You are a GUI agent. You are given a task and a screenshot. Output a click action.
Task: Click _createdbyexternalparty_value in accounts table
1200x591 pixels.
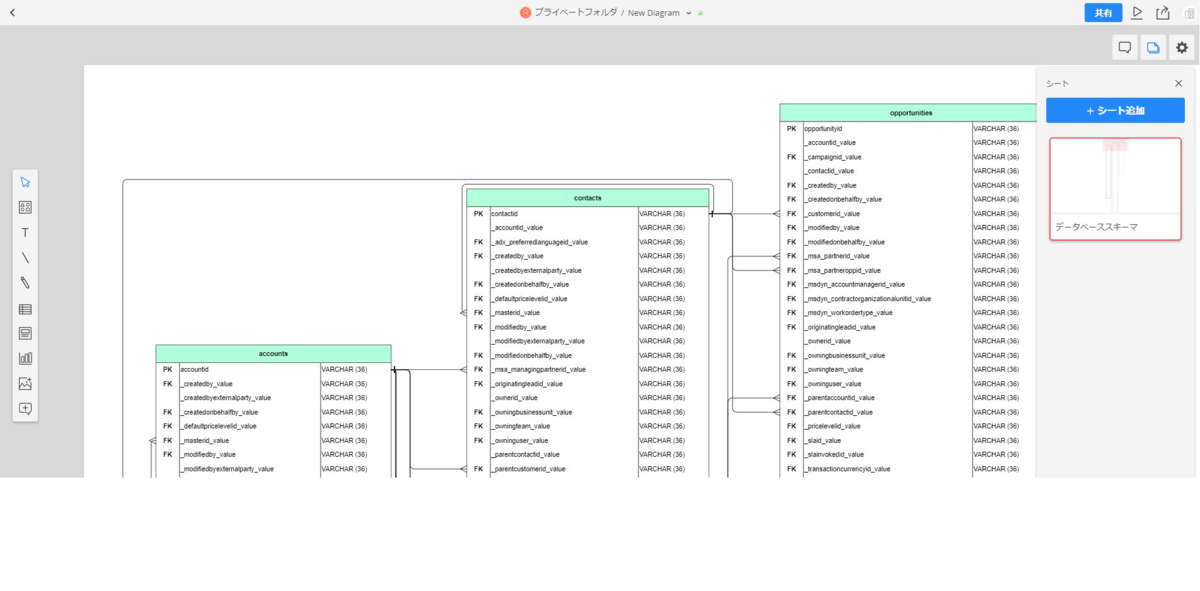click(x=225, y=398)
